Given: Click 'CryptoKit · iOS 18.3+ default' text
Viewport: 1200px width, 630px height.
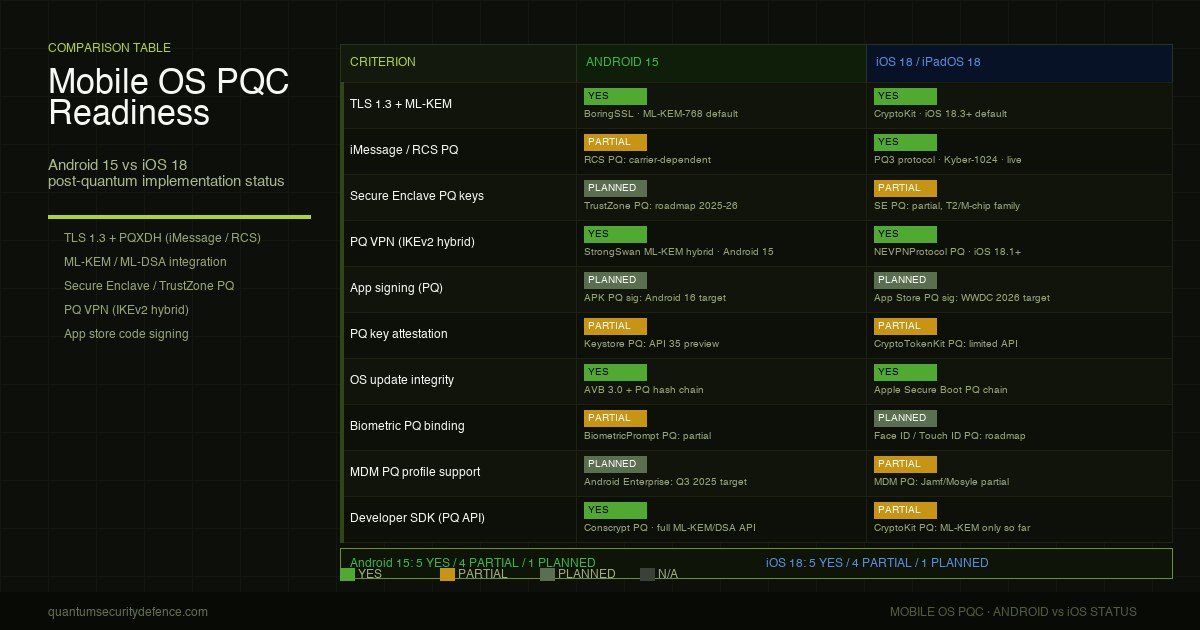Looking at the screenshot, I should coord(940,114).
